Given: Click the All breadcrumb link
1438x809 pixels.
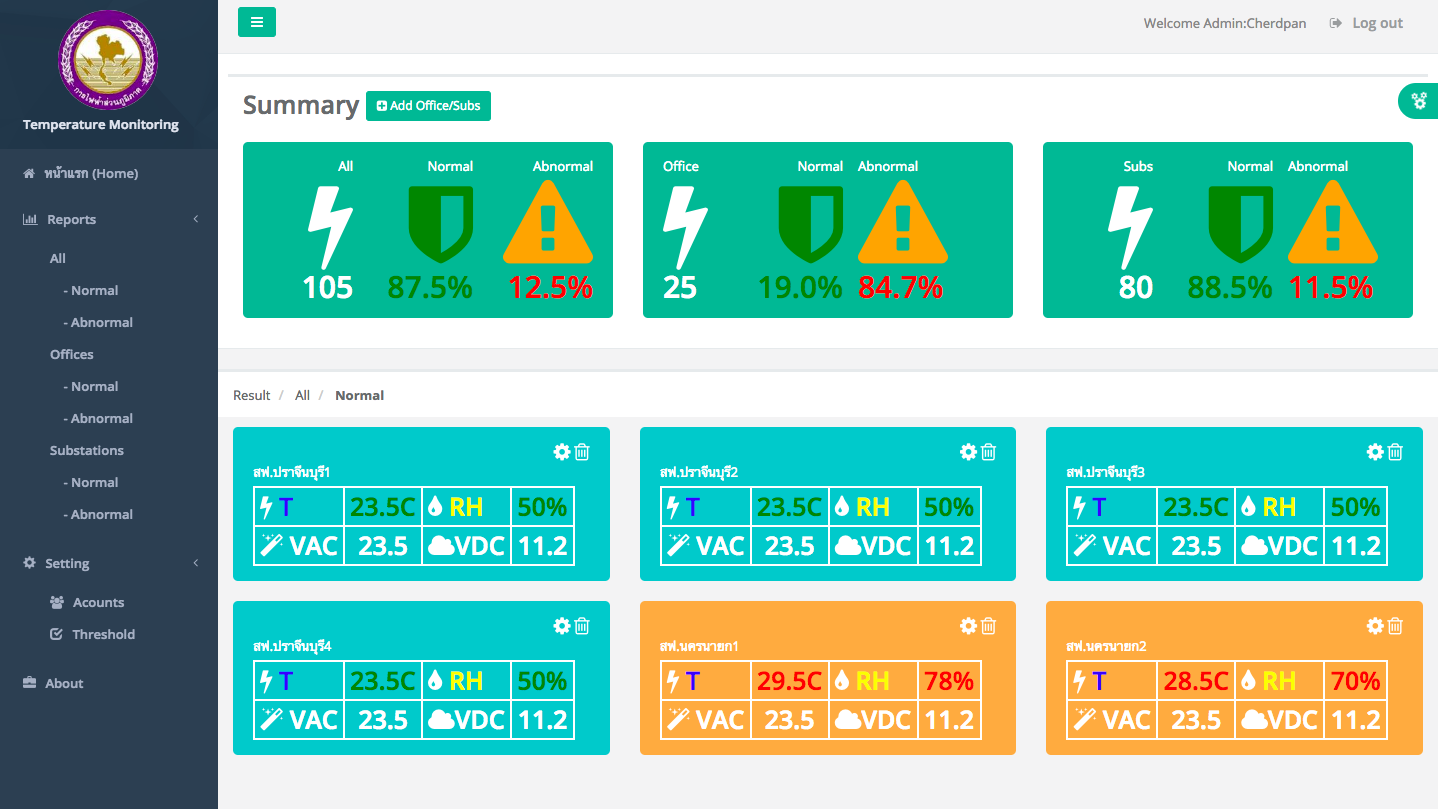Looking at the screenshot, I should (x=302, y=395).
